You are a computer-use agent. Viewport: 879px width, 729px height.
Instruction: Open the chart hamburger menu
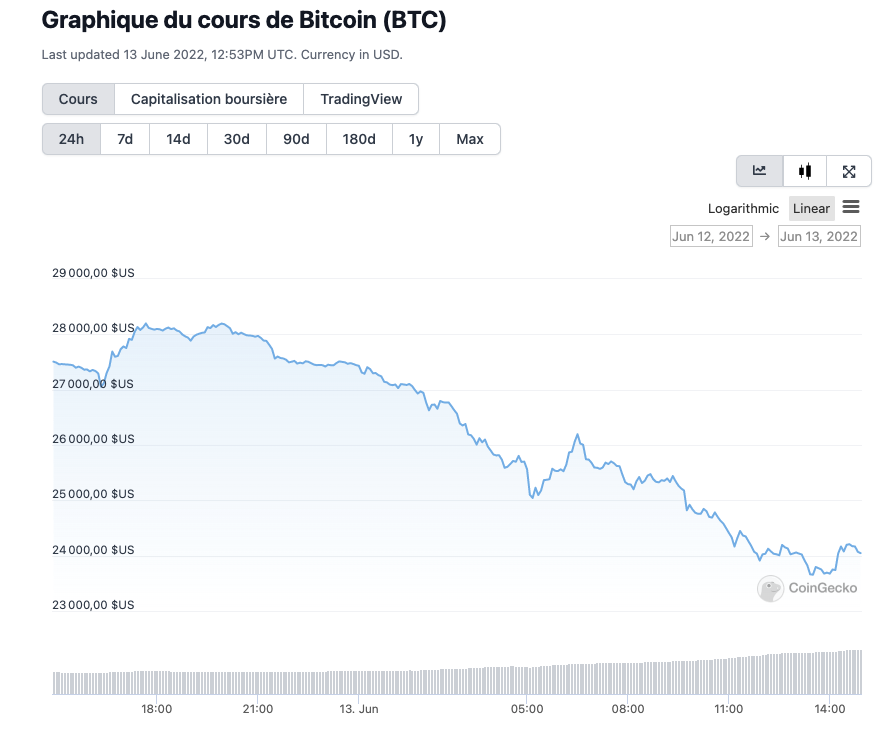point(851,207)
